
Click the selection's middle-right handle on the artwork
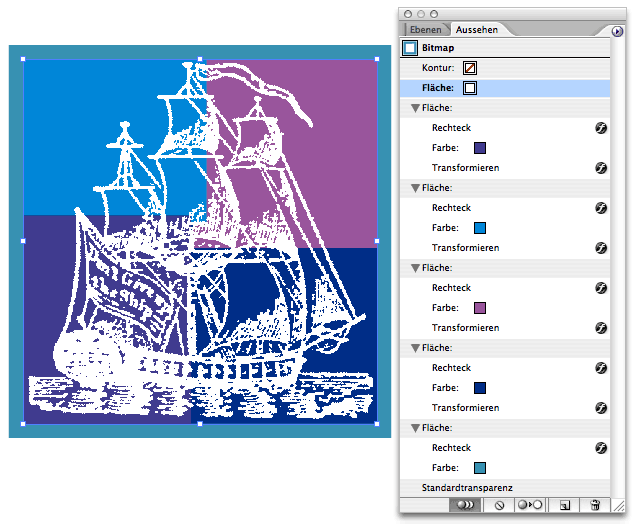(x=377, y=241)
